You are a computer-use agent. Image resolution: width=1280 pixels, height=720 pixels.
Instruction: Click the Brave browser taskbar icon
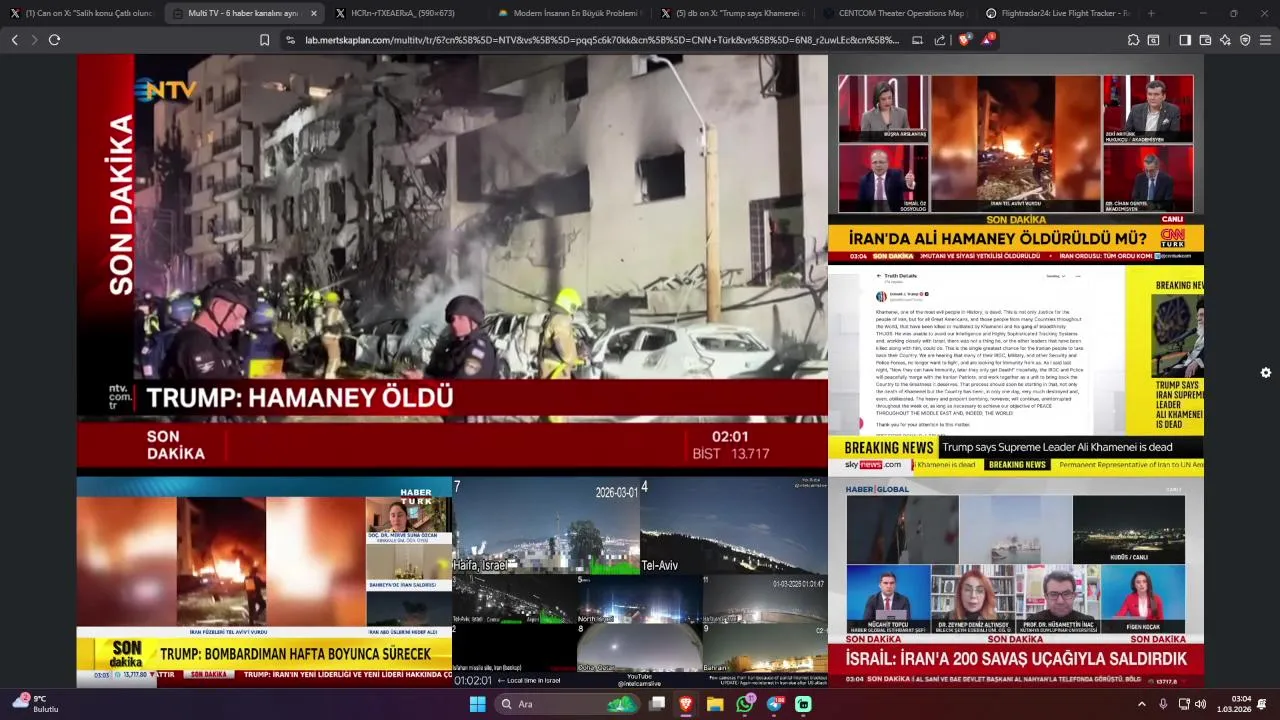[x=686, y=704]
